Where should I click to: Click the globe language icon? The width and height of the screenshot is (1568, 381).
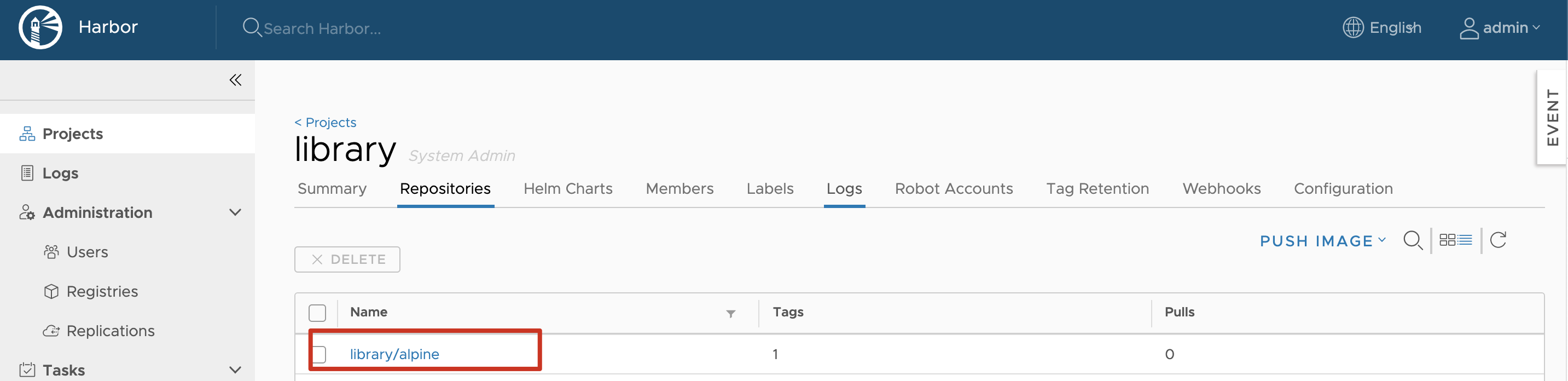(1353, 27)
